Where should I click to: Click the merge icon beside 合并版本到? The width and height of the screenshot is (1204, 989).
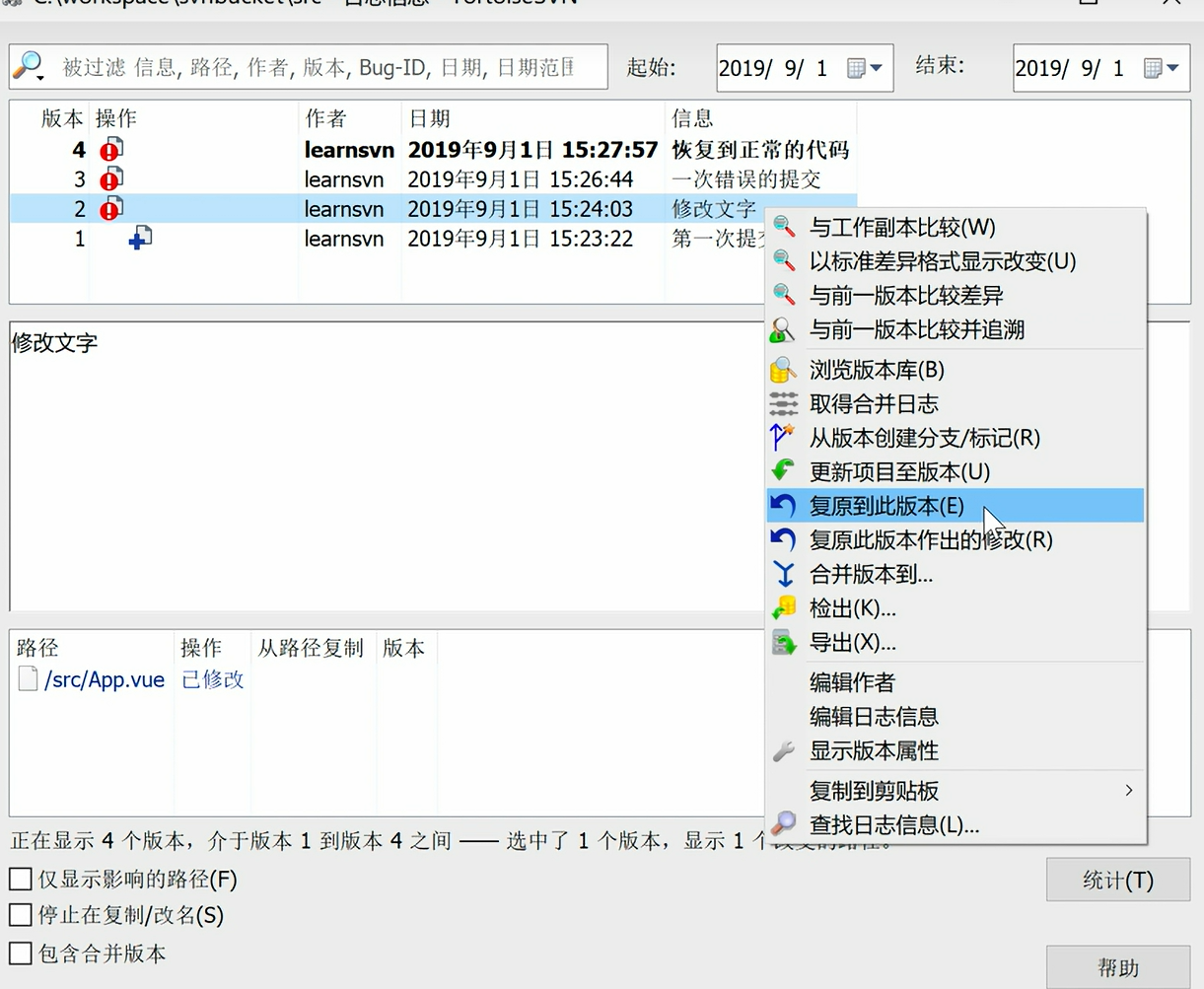pyautogui.click(x=784, y=574)
